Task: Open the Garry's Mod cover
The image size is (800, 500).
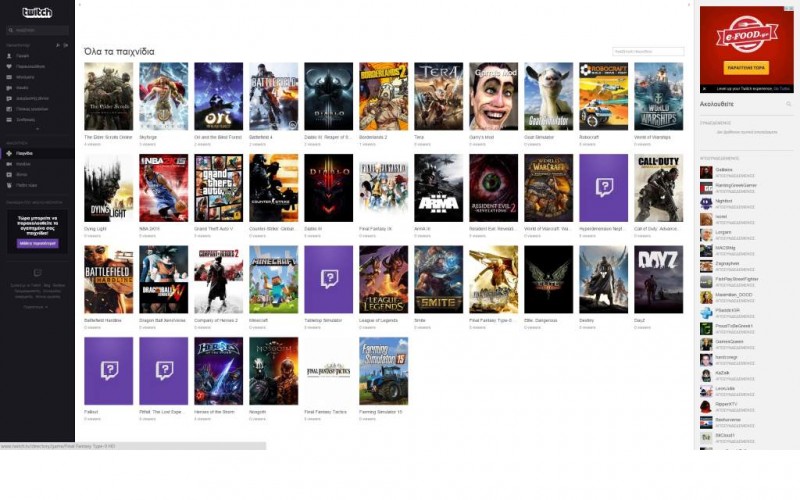Action: [493, 96]
